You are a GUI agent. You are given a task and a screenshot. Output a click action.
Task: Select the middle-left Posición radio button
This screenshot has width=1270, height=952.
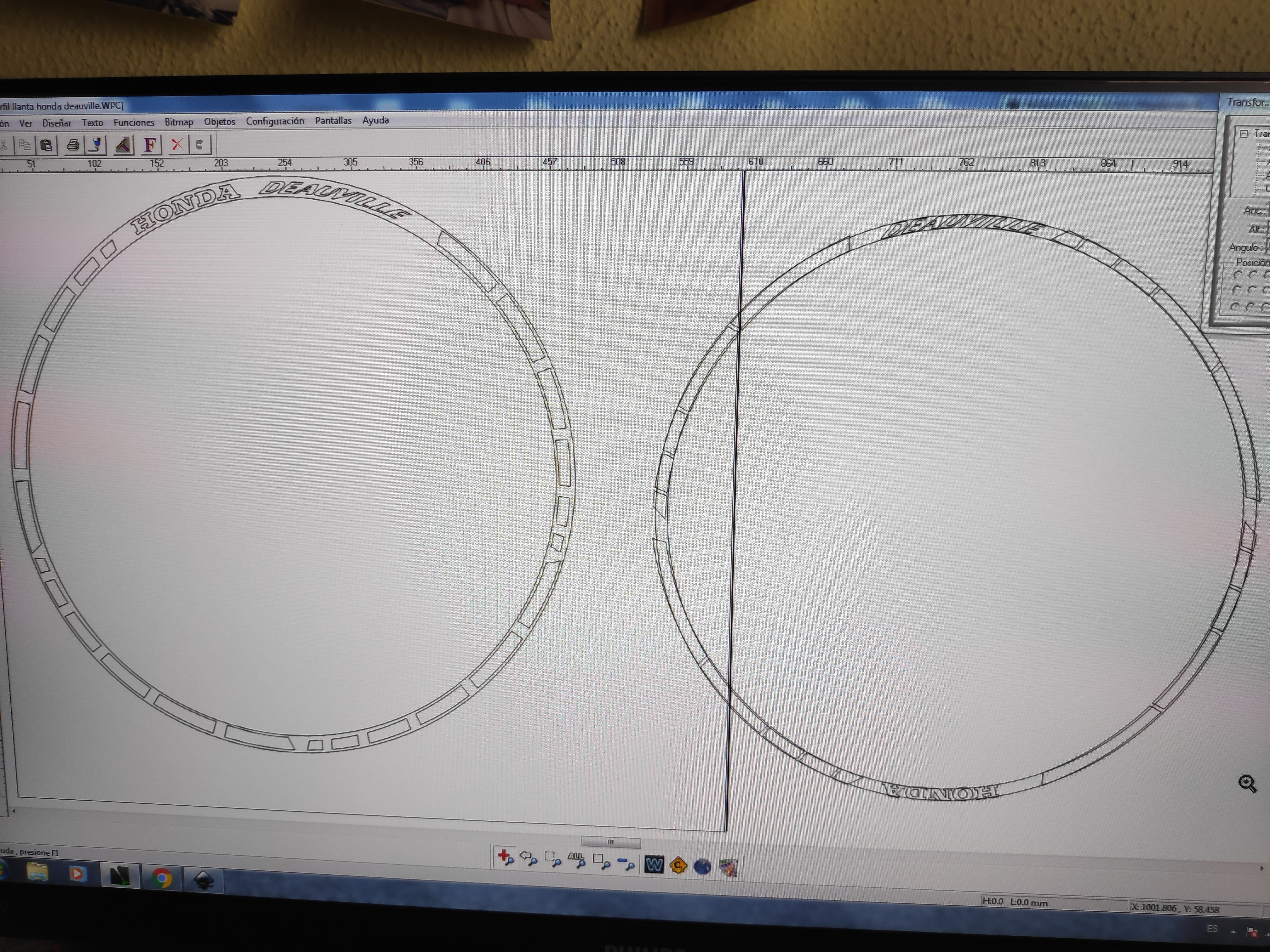[1236, 291]
